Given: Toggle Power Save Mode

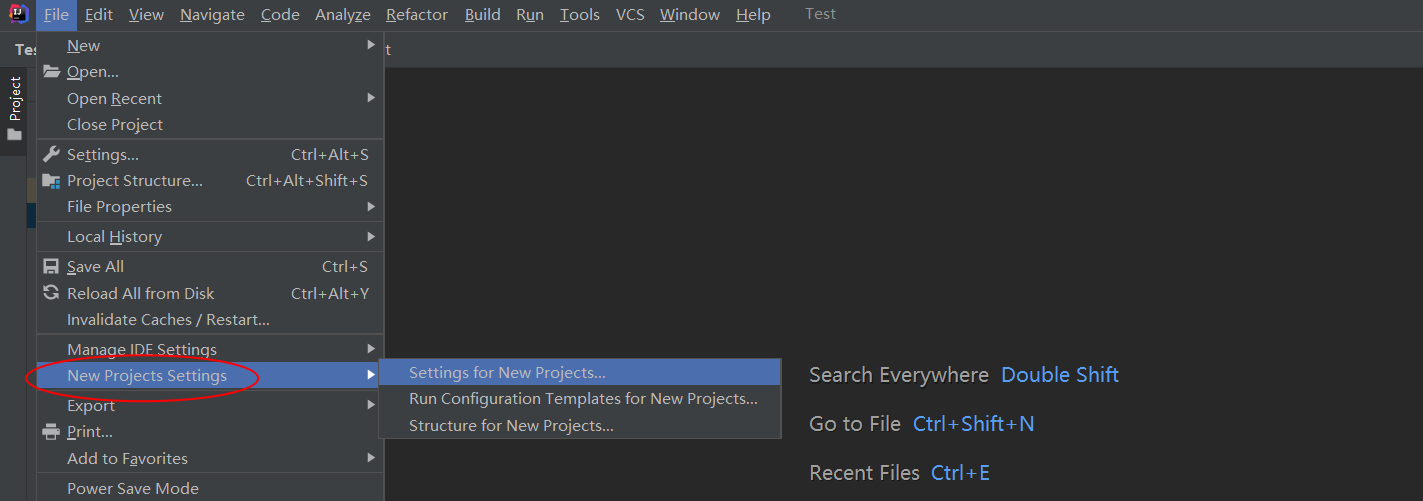Looking at the screenshot, I should click(133, 489).
